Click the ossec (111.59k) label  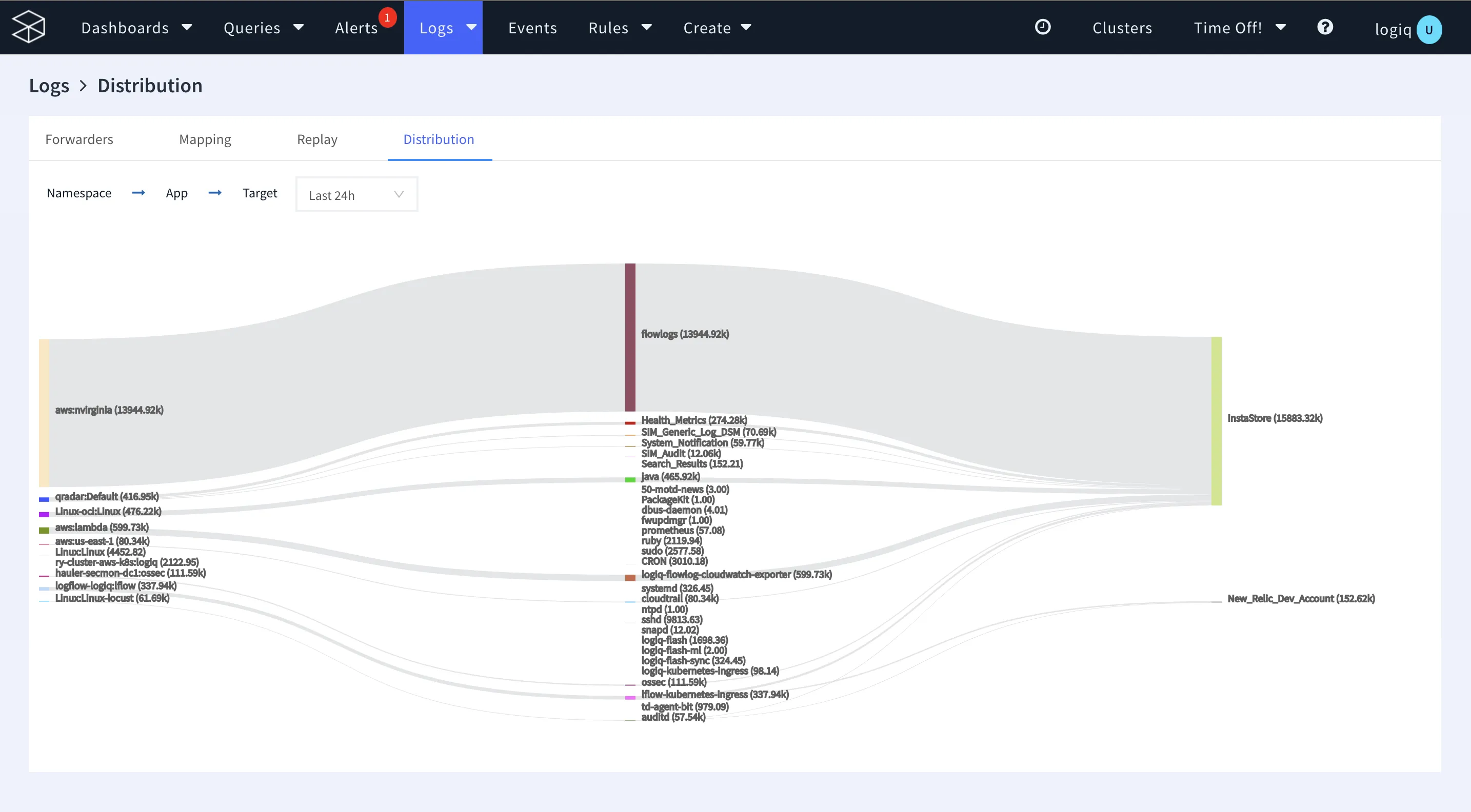[x=673, y=682]
